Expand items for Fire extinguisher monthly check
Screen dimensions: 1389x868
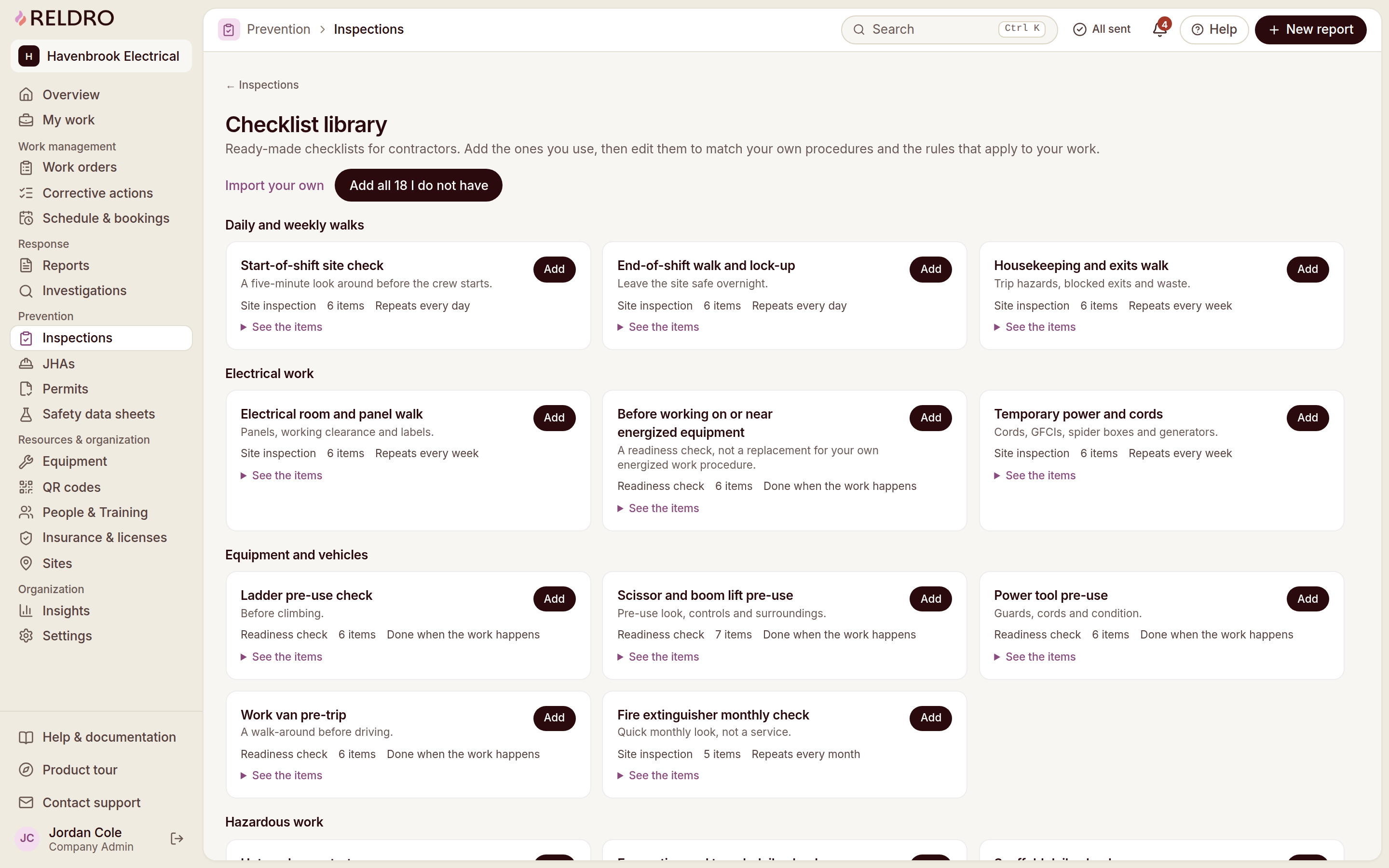pyautogui.click(x=658, y=776)
